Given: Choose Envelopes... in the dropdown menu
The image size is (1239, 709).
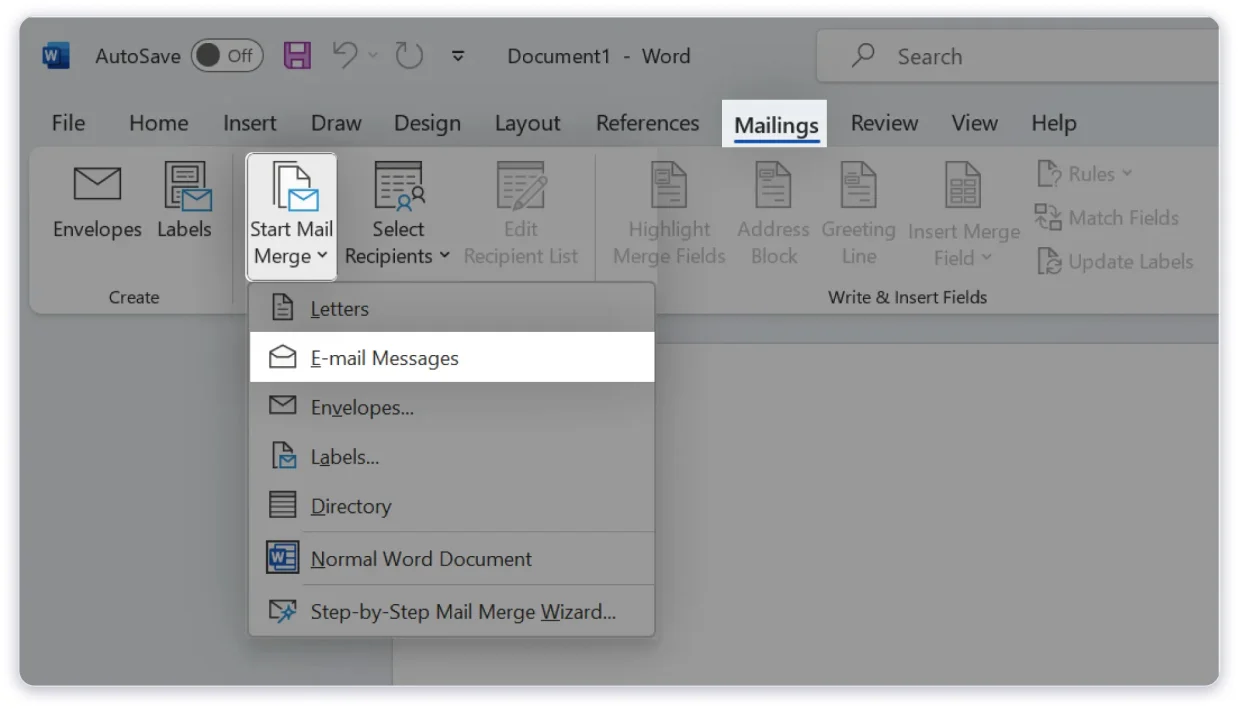Looking at the screenshot, I should (x=452, y=407).
